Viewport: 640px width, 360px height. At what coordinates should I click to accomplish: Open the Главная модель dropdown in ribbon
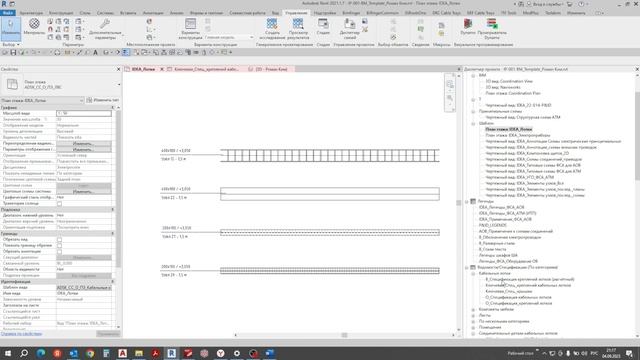pyautogui.click(x=229, y=37)
